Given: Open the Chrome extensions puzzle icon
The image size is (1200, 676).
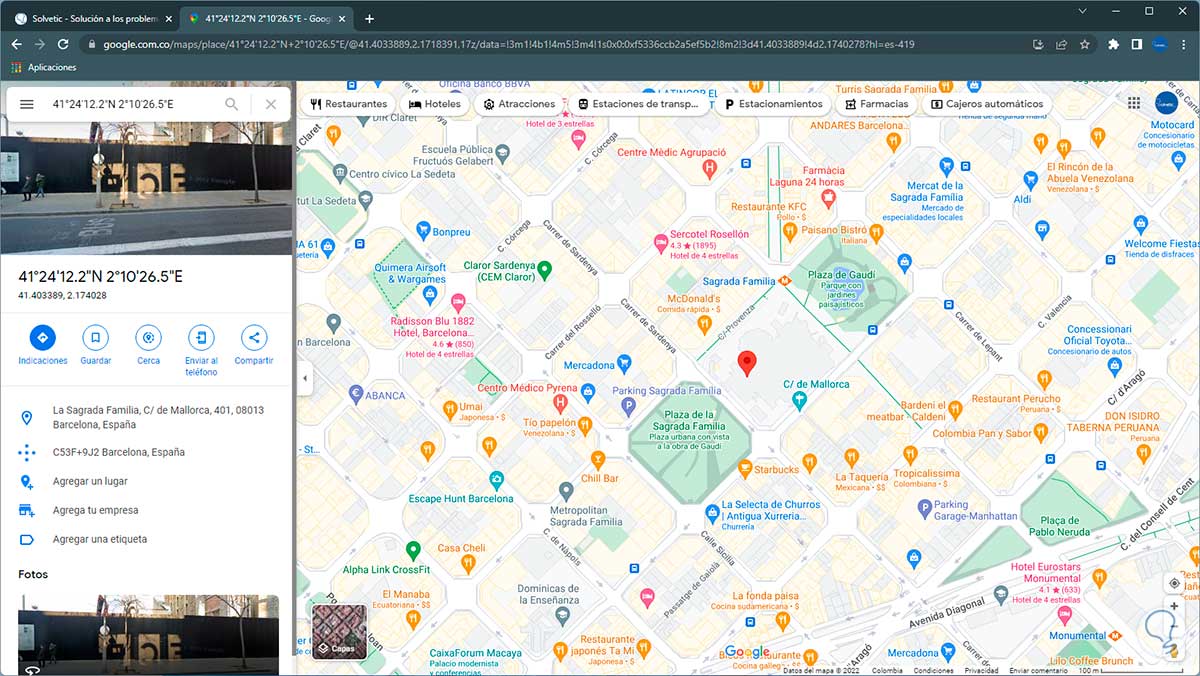Looking at the screenshot, I should [1114, 44].
